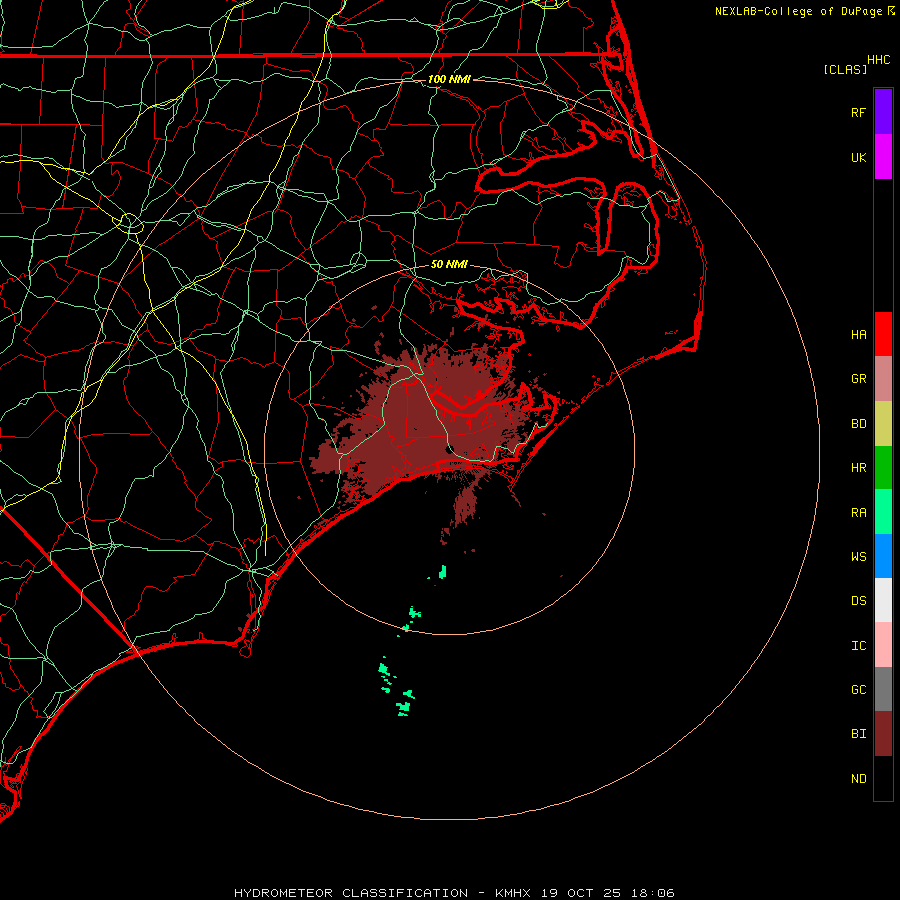Click the 100 NMI range ring label
The image size is (900, 900).
(x=449, y=79)
